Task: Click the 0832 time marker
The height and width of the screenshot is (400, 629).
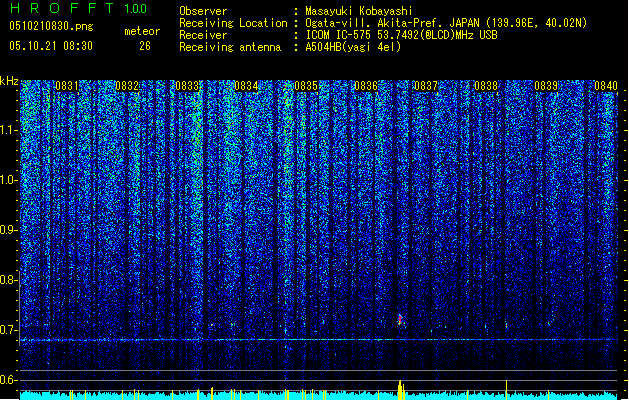Action: [x=127, y=86]
